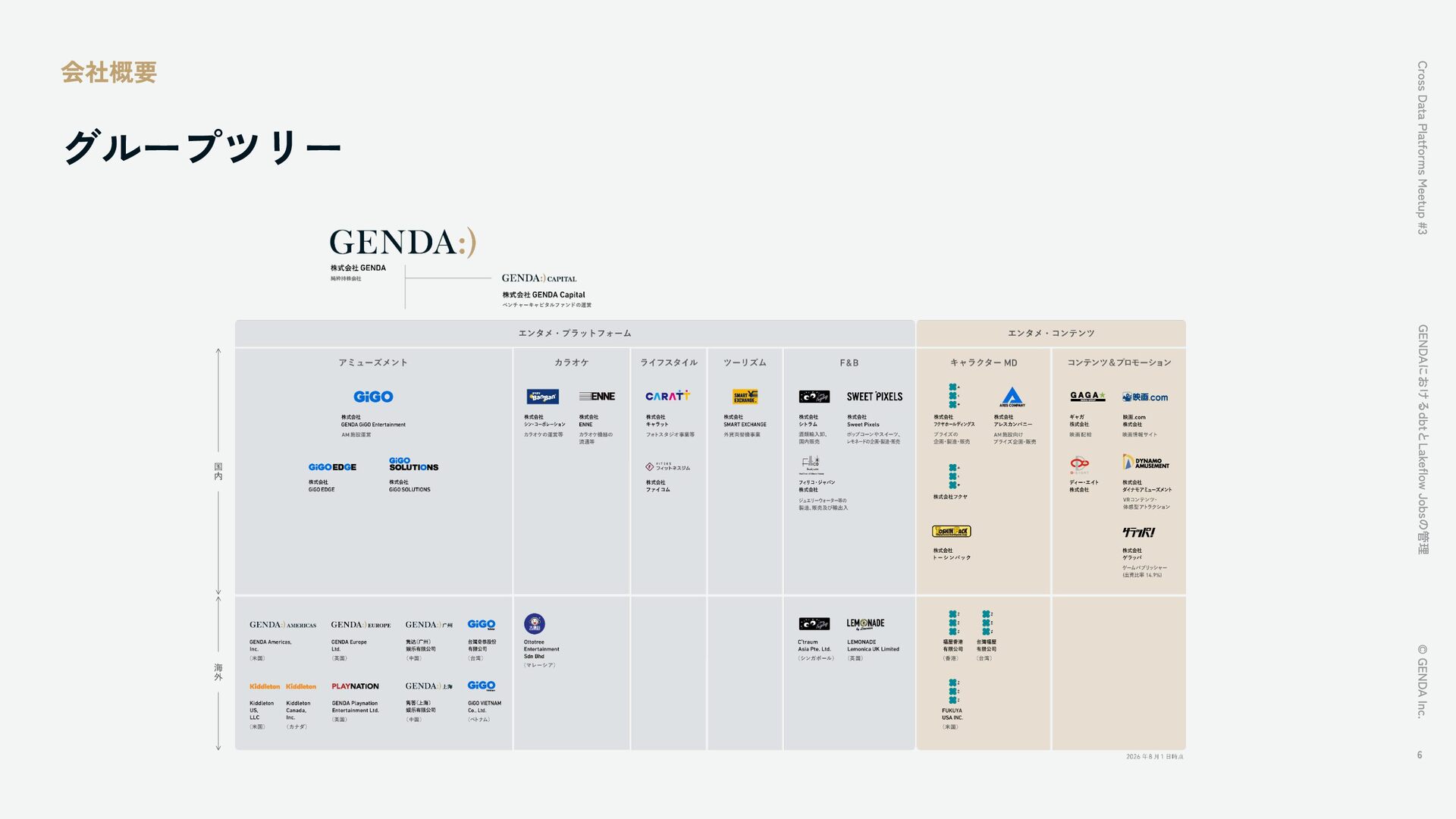Click the GENDA Americas, Inc. company name
The height and width of the screenshot is (819, 1456).
pos(271,646)
